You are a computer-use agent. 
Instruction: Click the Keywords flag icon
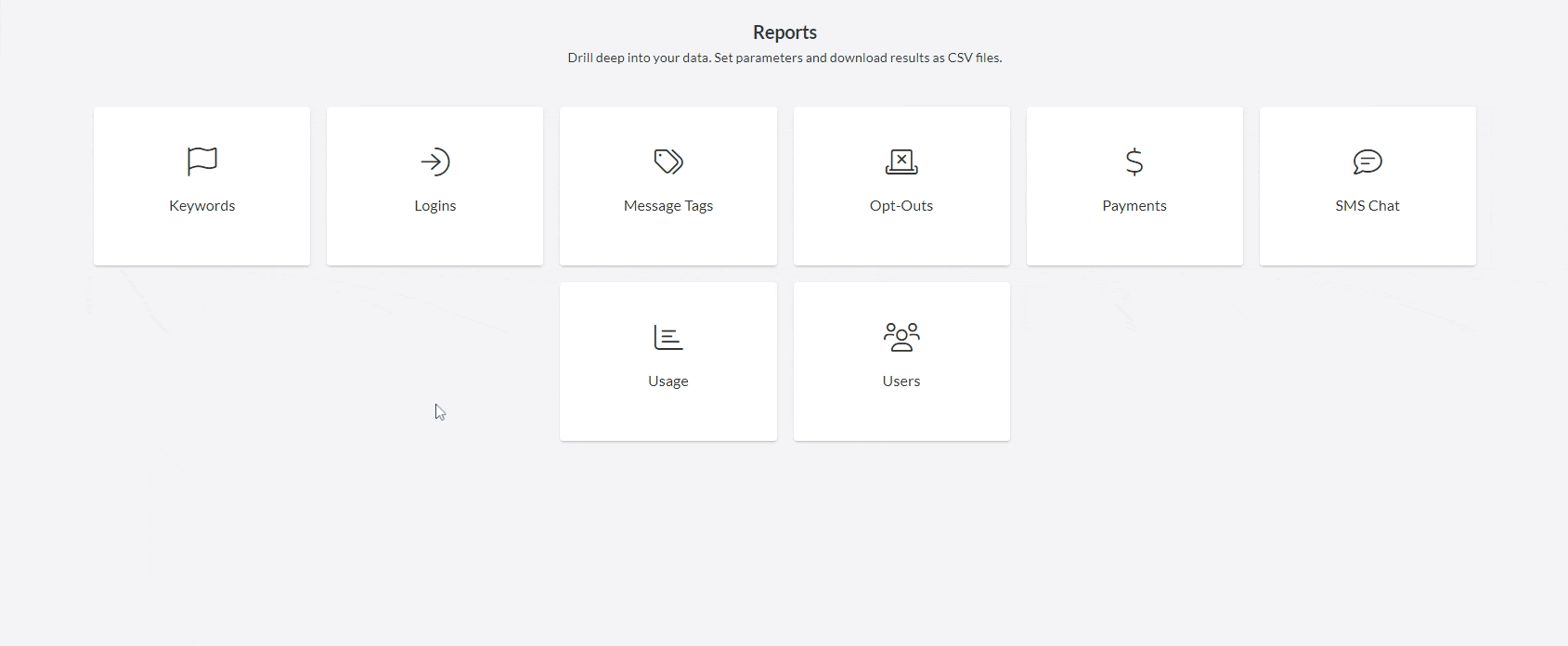(x=201, y=161)
